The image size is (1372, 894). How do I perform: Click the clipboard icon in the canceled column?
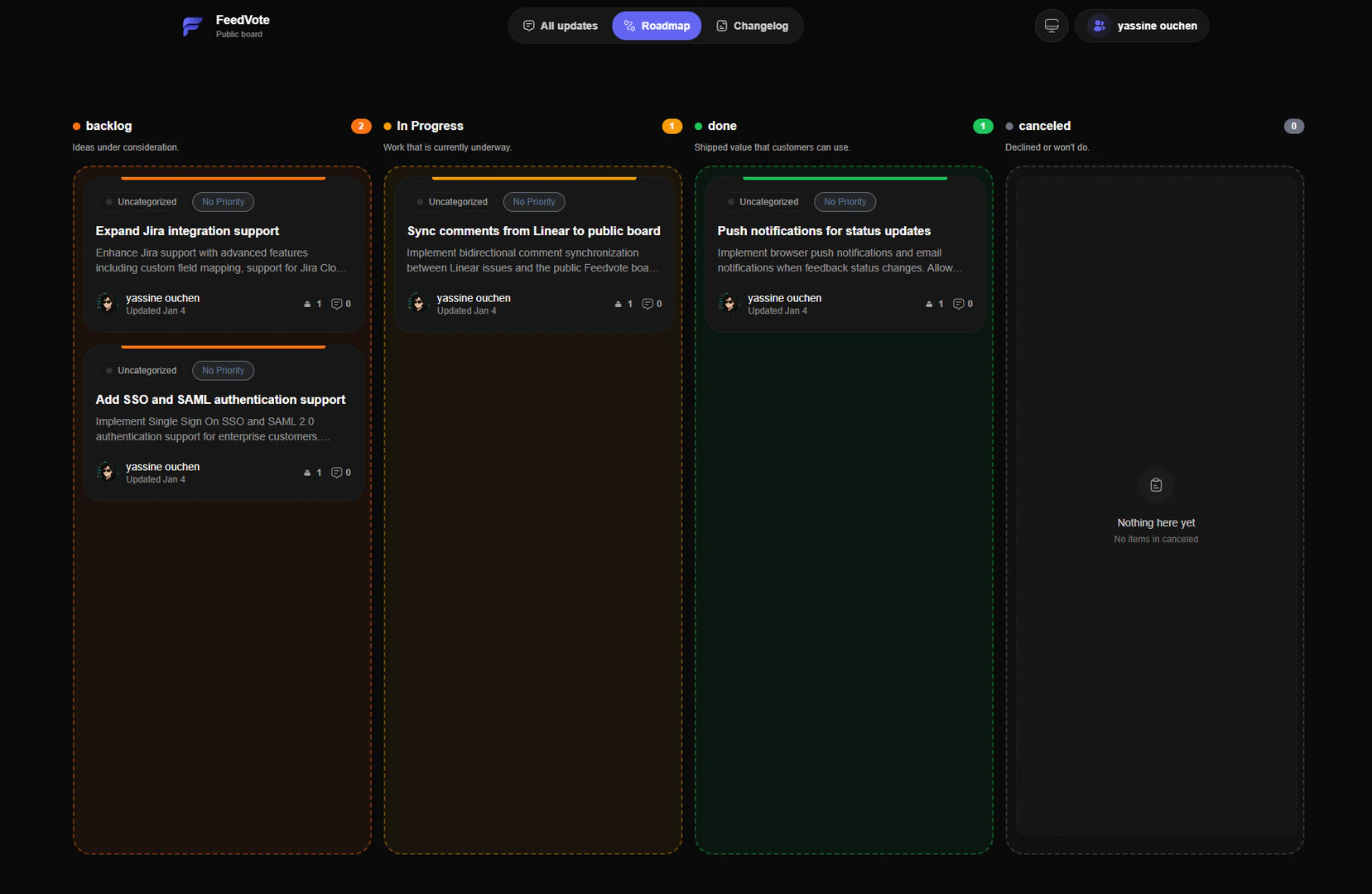(1156, 485)
